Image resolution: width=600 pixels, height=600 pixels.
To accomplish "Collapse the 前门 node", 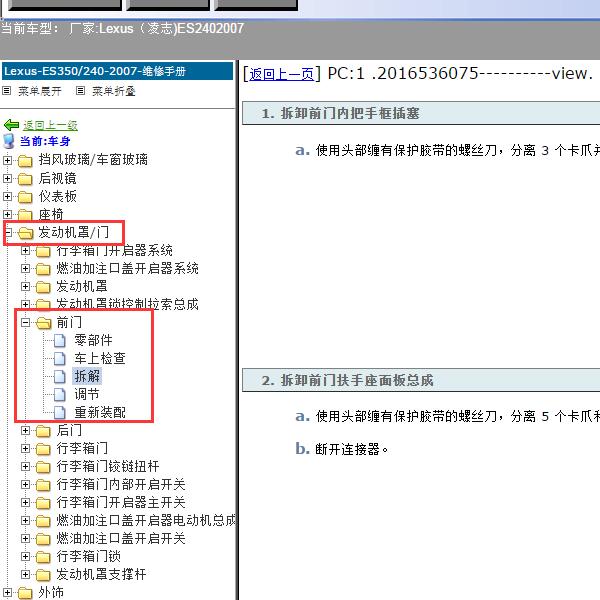I will coord(25,322).
